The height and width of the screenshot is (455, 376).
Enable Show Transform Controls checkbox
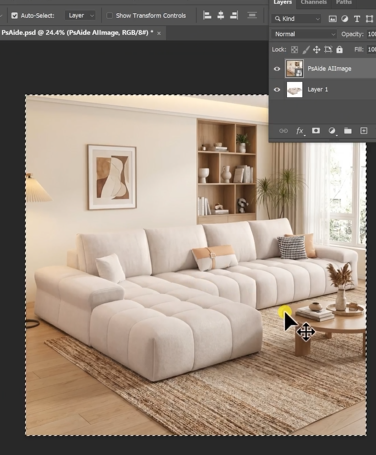click(109, 15)
